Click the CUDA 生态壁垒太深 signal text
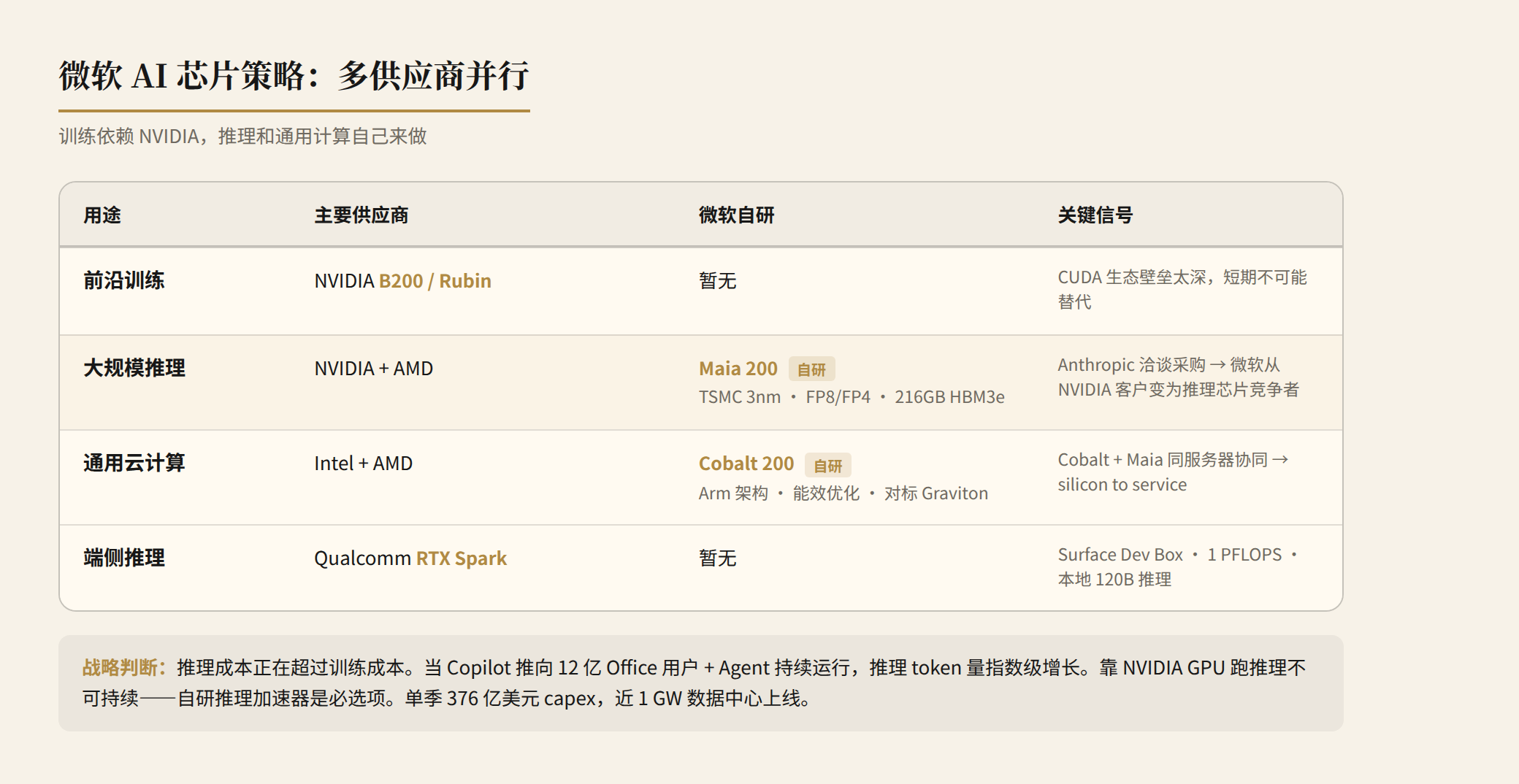 point(1182,290)
